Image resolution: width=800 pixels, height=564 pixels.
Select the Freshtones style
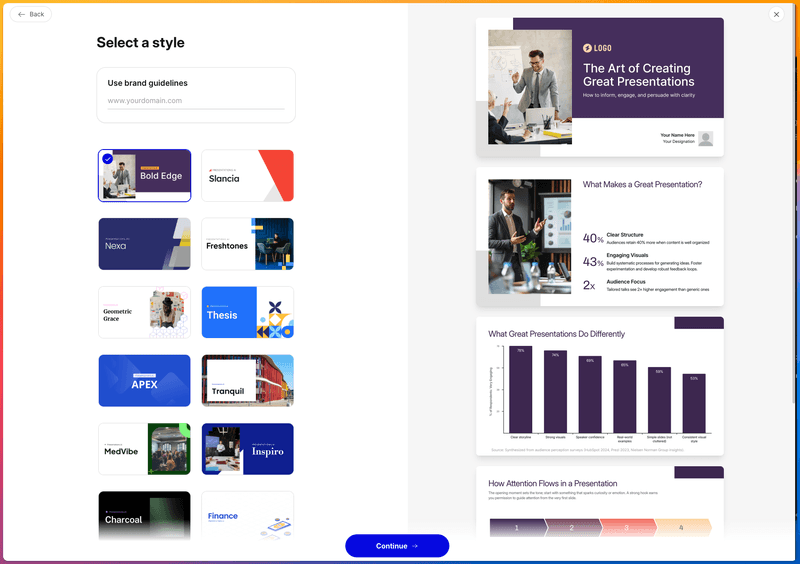pos(247,244)
